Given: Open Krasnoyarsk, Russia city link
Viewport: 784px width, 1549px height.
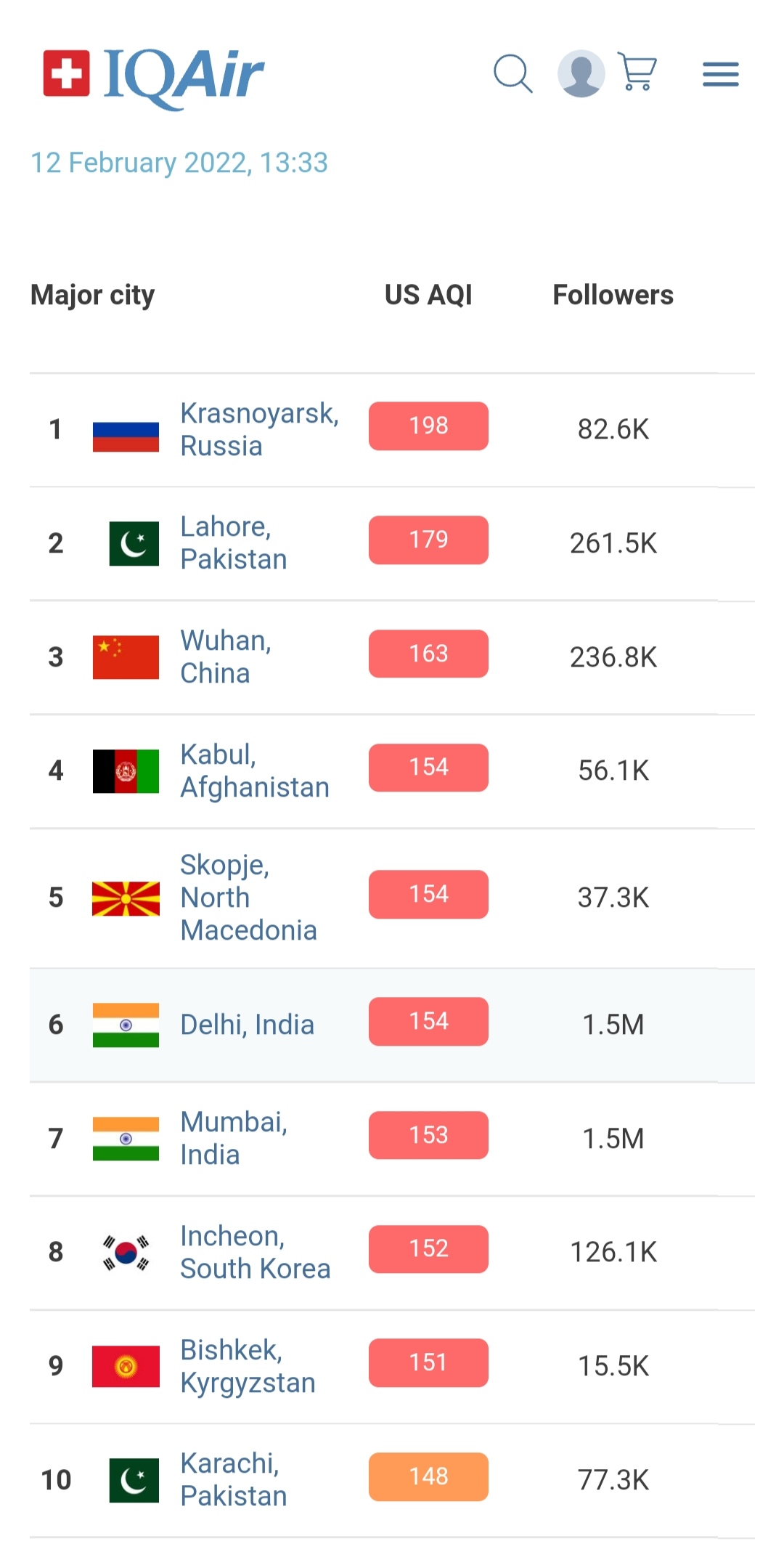Looking at the screenshot, I should click(259, 429).
